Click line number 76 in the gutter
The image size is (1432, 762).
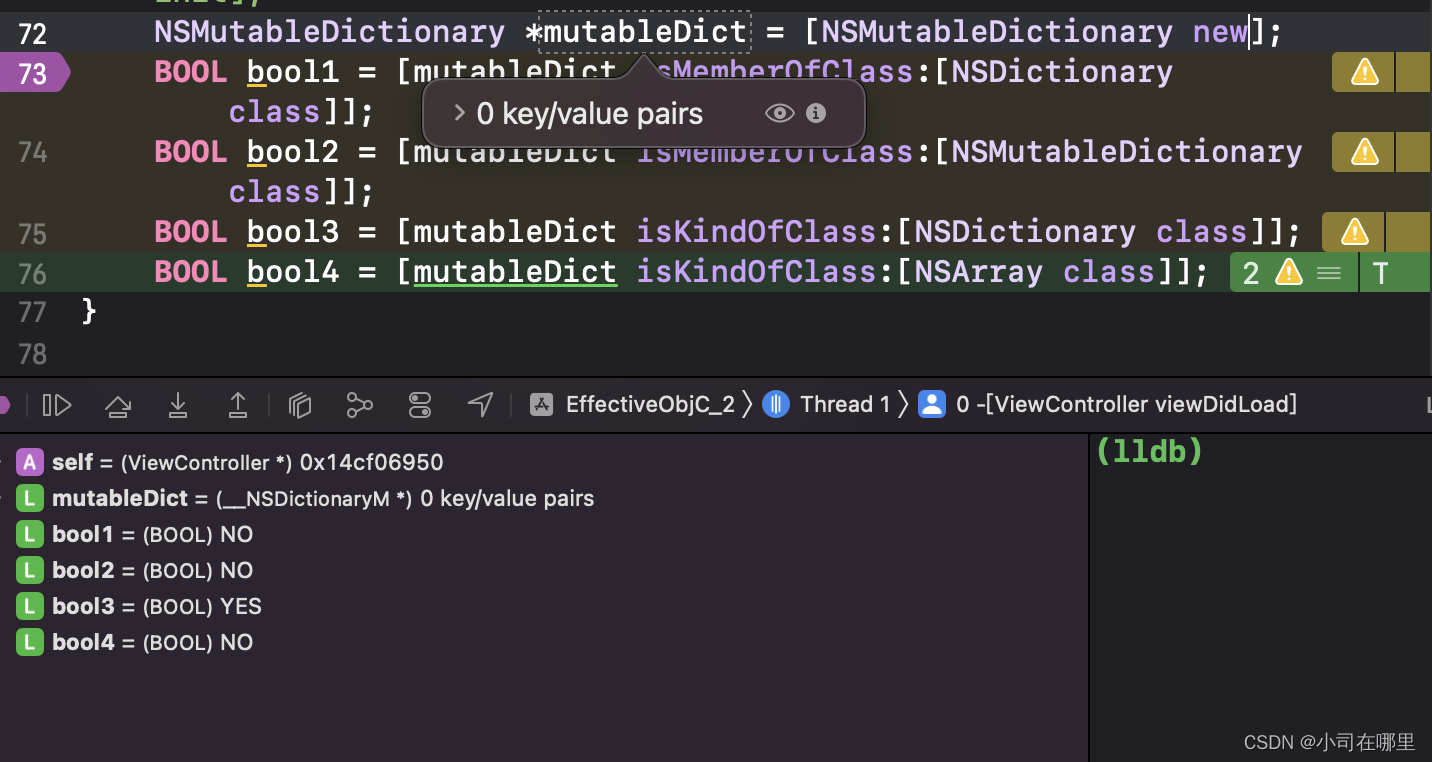tap(33, 273)
